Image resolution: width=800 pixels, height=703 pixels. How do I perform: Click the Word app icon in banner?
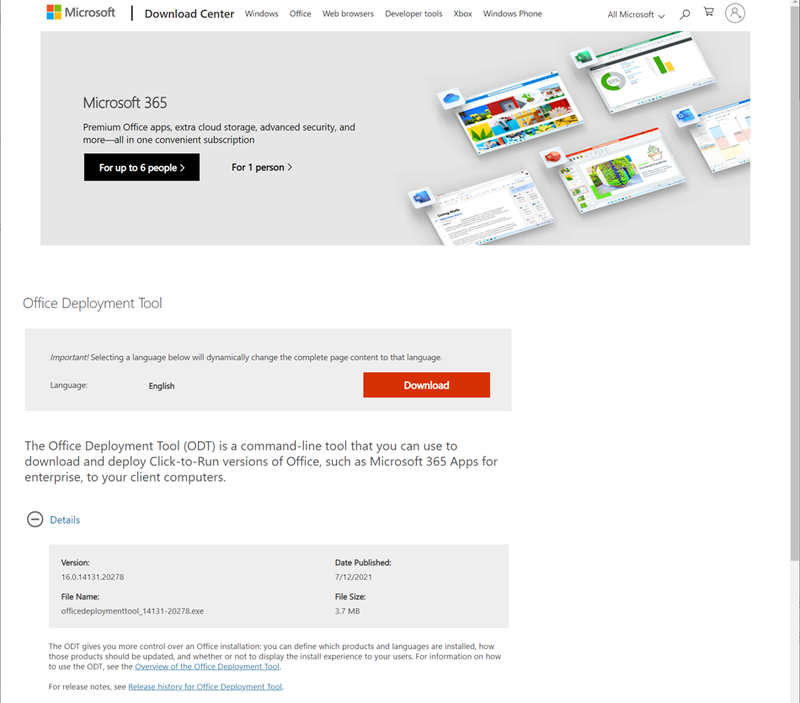click(x=421, y=197)
